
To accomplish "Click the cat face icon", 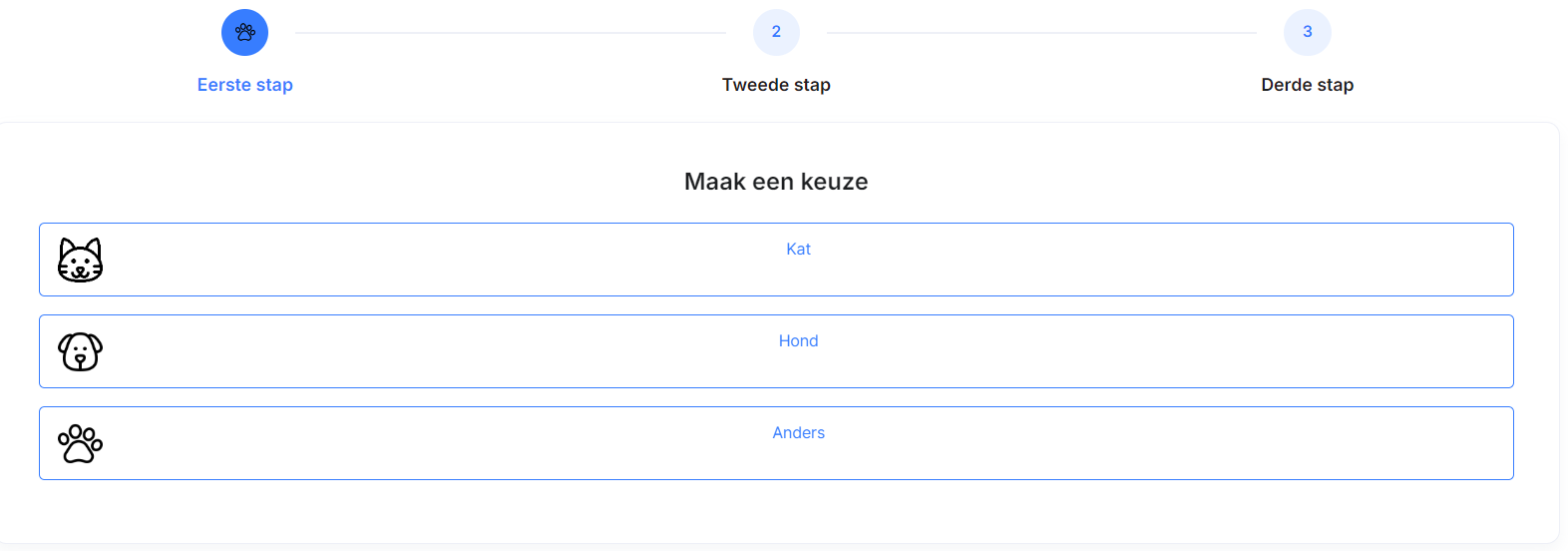I will click(81, 260).
